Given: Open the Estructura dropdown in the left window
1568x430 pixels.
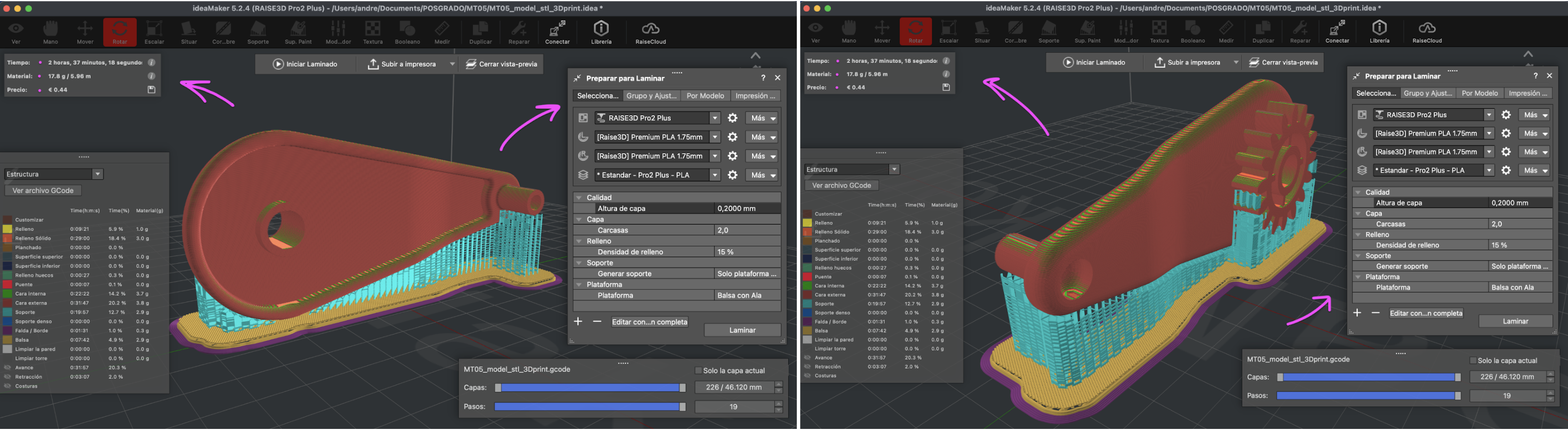Looking at the screenshot, I should [x=53, y=174].
